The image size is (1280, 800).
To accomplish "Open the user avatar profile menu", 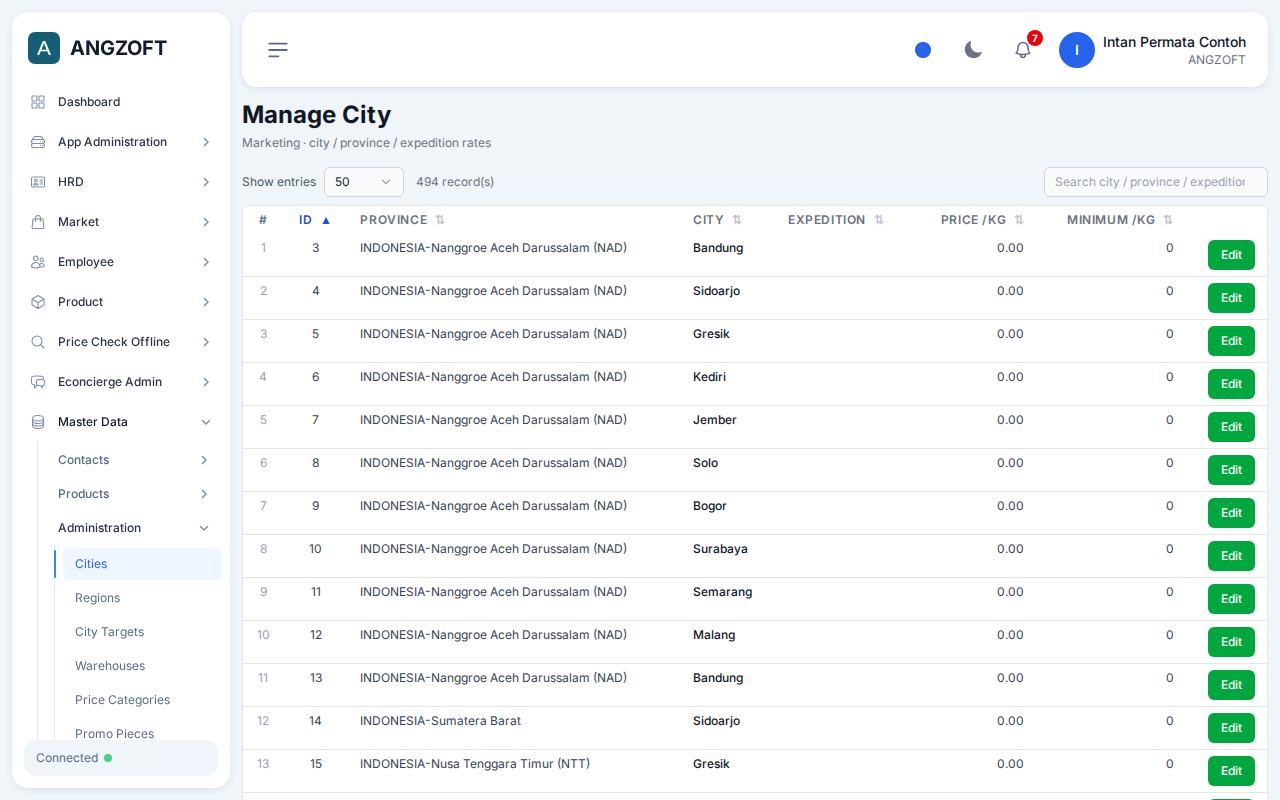I will pos(1077,50).
